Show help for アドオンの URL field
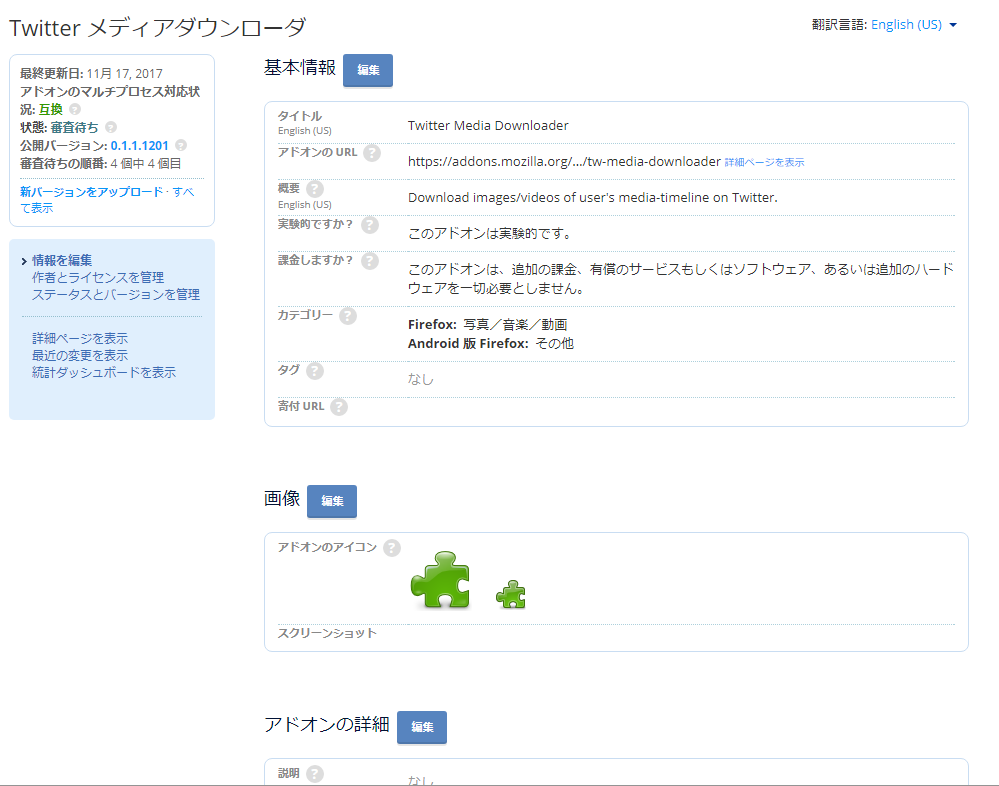 (x=371, y=153)
